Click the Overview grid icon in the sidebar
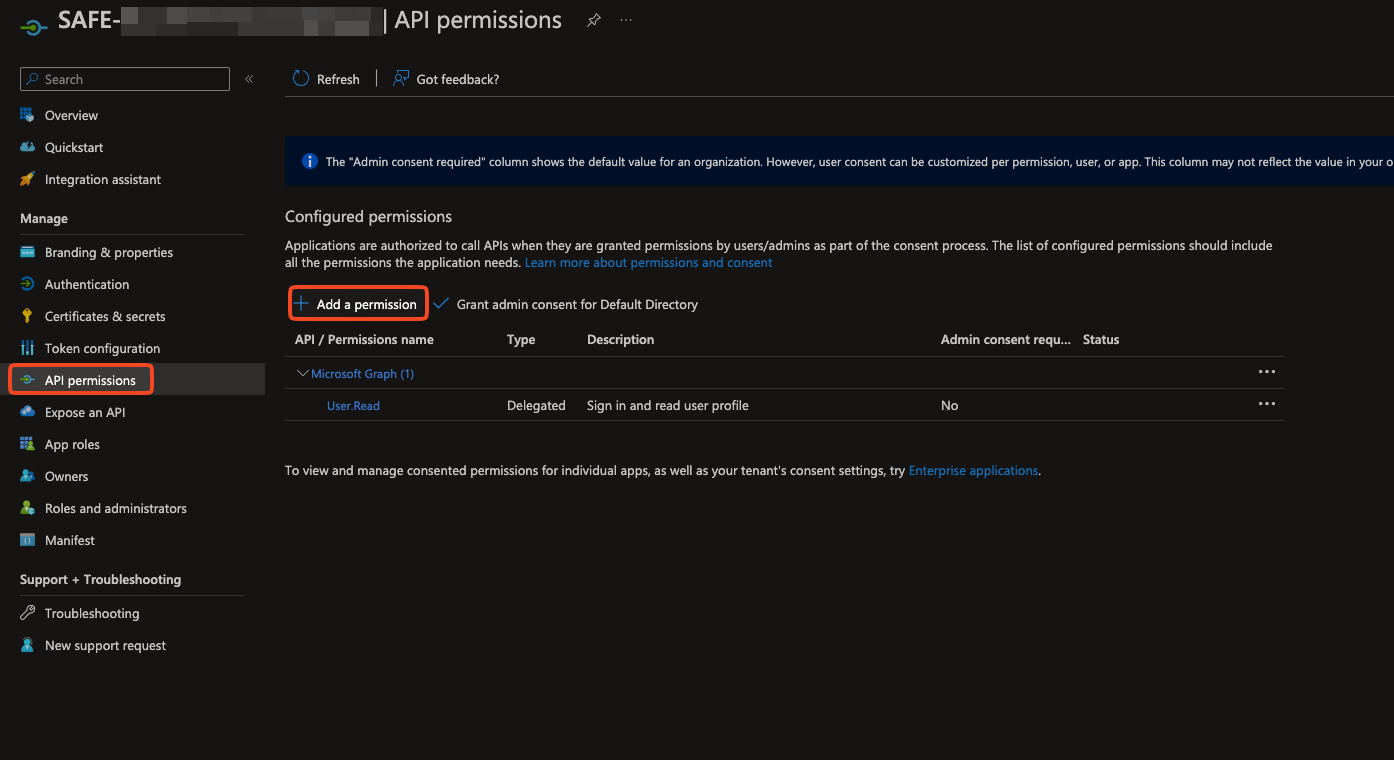Image resolution: width=1394 pixels, height=760 pixels. [27, 115]
